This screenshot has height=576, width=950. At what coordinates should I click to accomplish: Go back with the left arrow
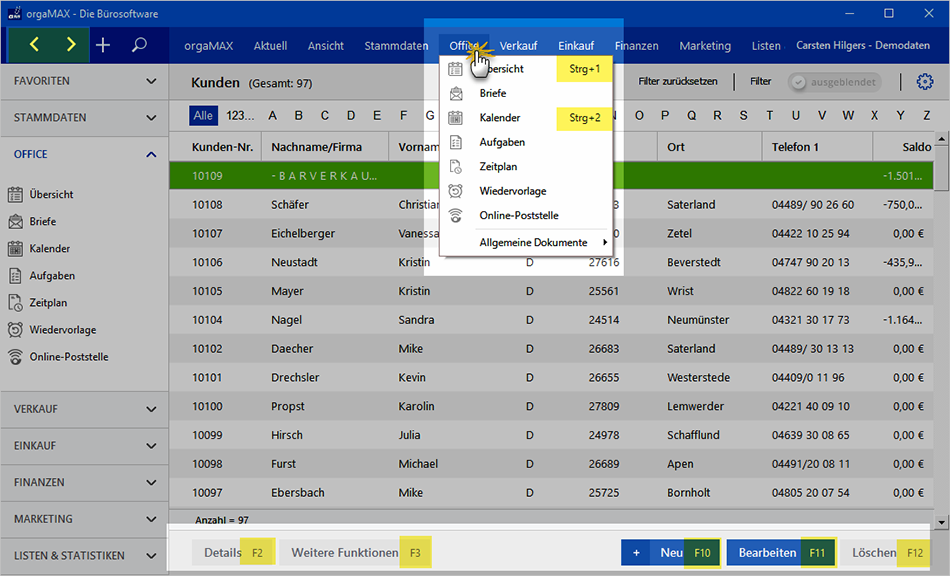click(x=35, y=44)
